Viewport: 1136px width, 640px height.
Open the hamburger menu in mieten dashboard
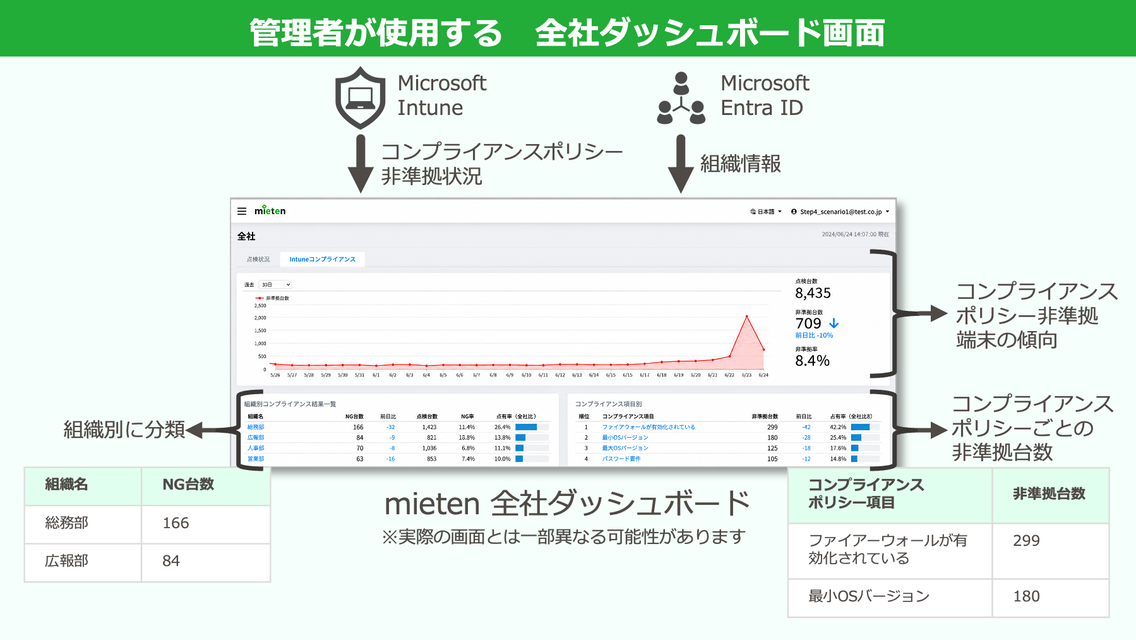(242, 211)
